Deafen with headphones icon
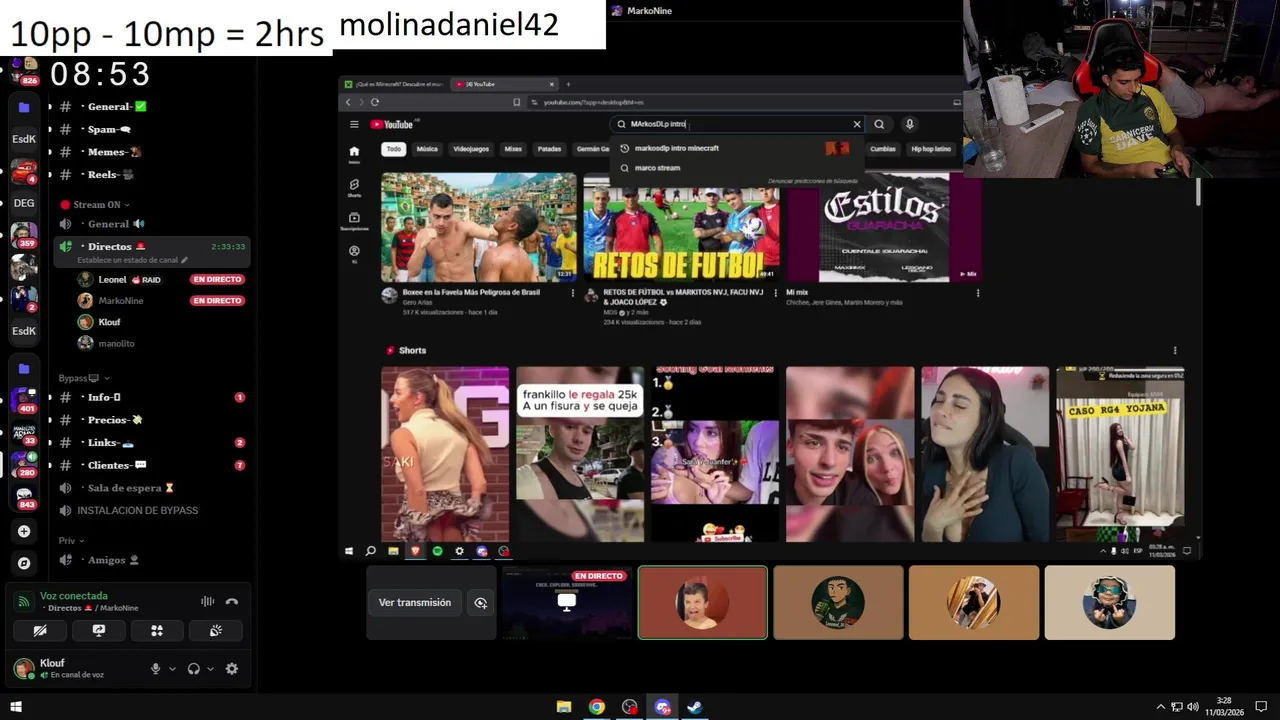The width and height of the screenshot is (1280, 720). pyautogui.click(x=194, y=669)
